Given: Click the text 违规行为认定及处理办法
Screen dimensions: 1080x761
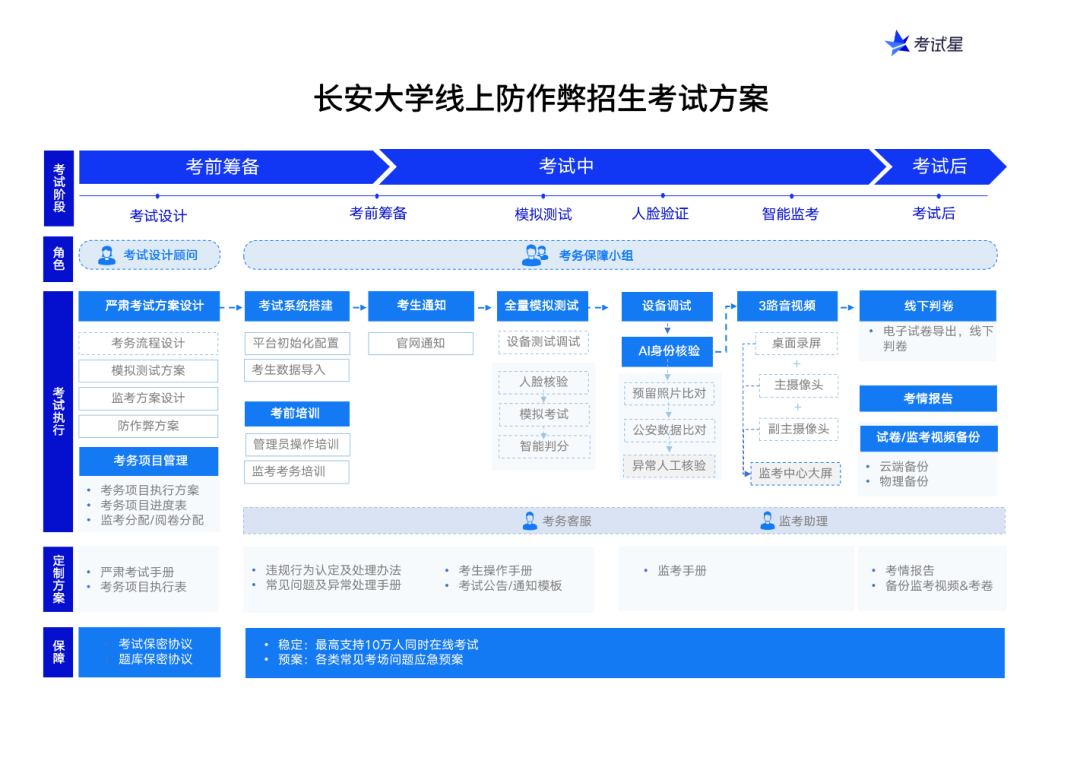Looking at the screenshot, I should point(333,570).
